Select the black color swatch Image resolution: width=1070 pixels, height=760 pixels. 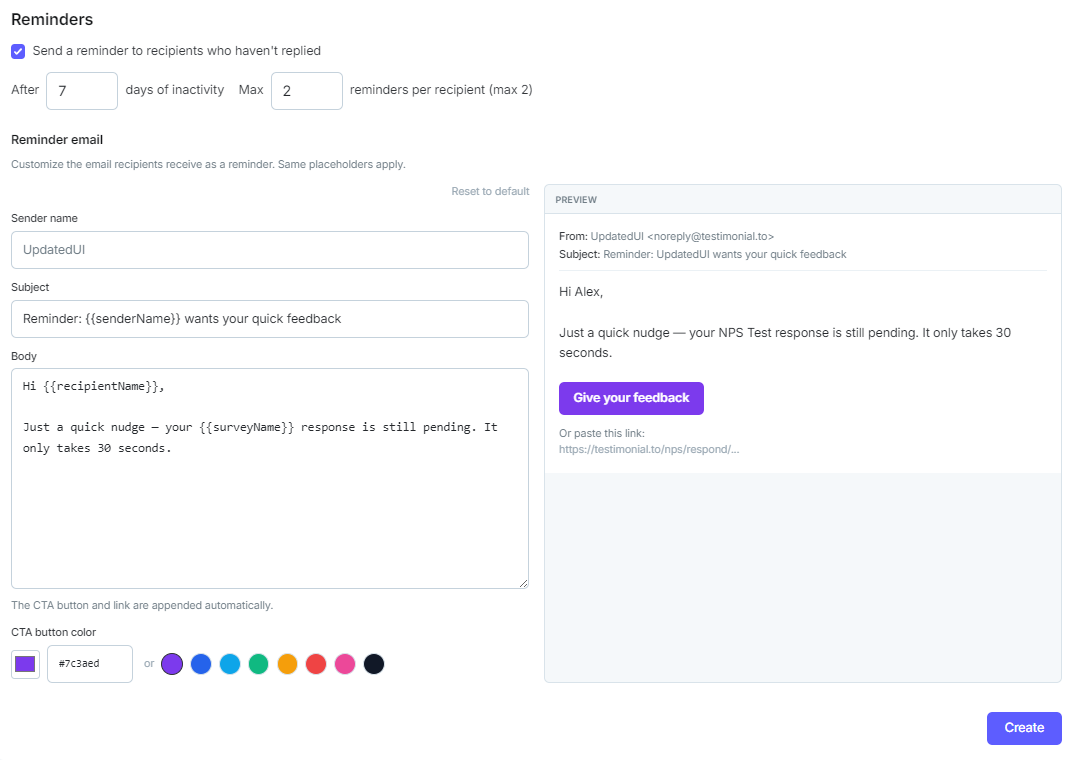pyautogui.click(x=374, y=664)
